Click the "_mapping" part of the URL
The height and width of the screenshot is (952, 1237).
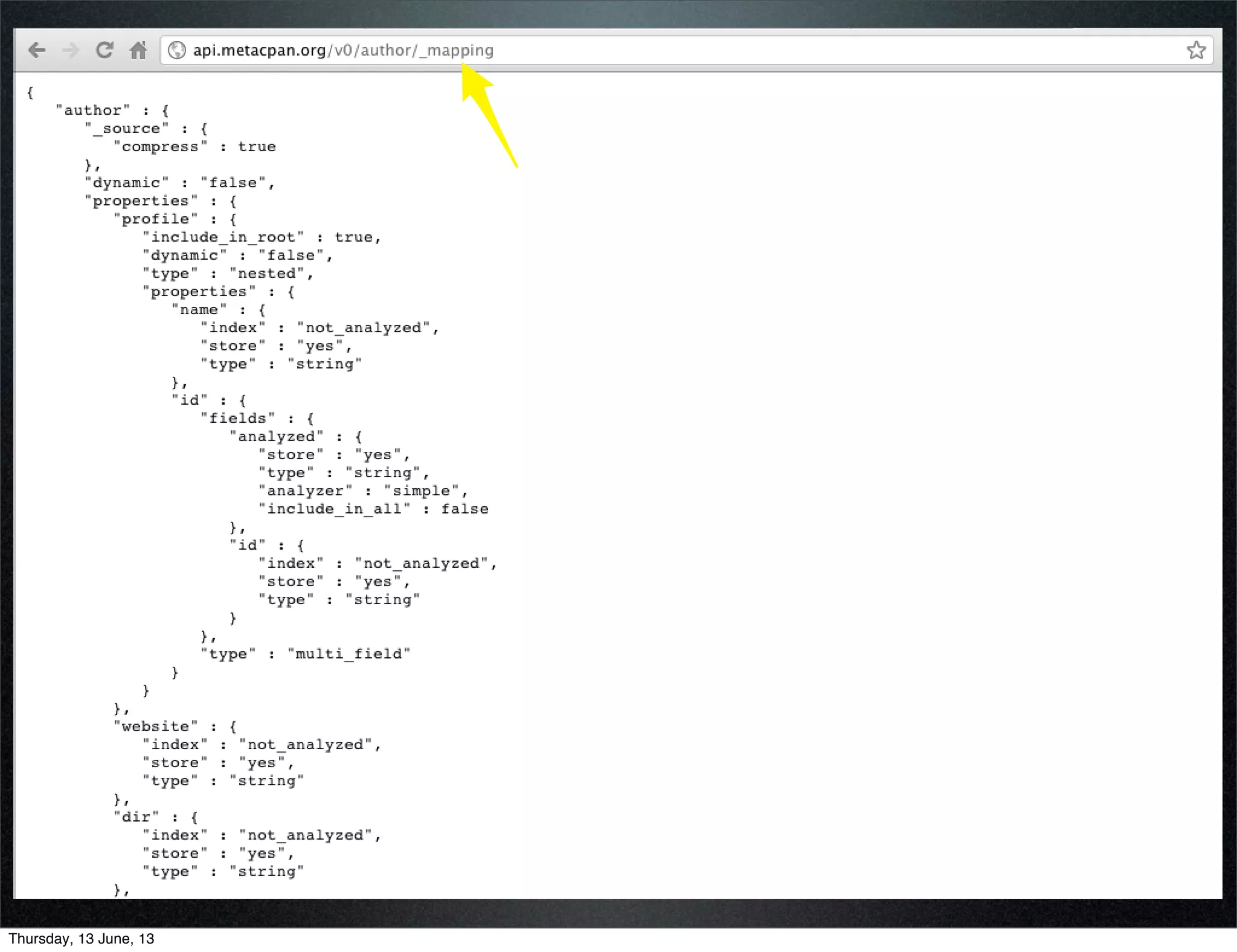coord(457,50)
